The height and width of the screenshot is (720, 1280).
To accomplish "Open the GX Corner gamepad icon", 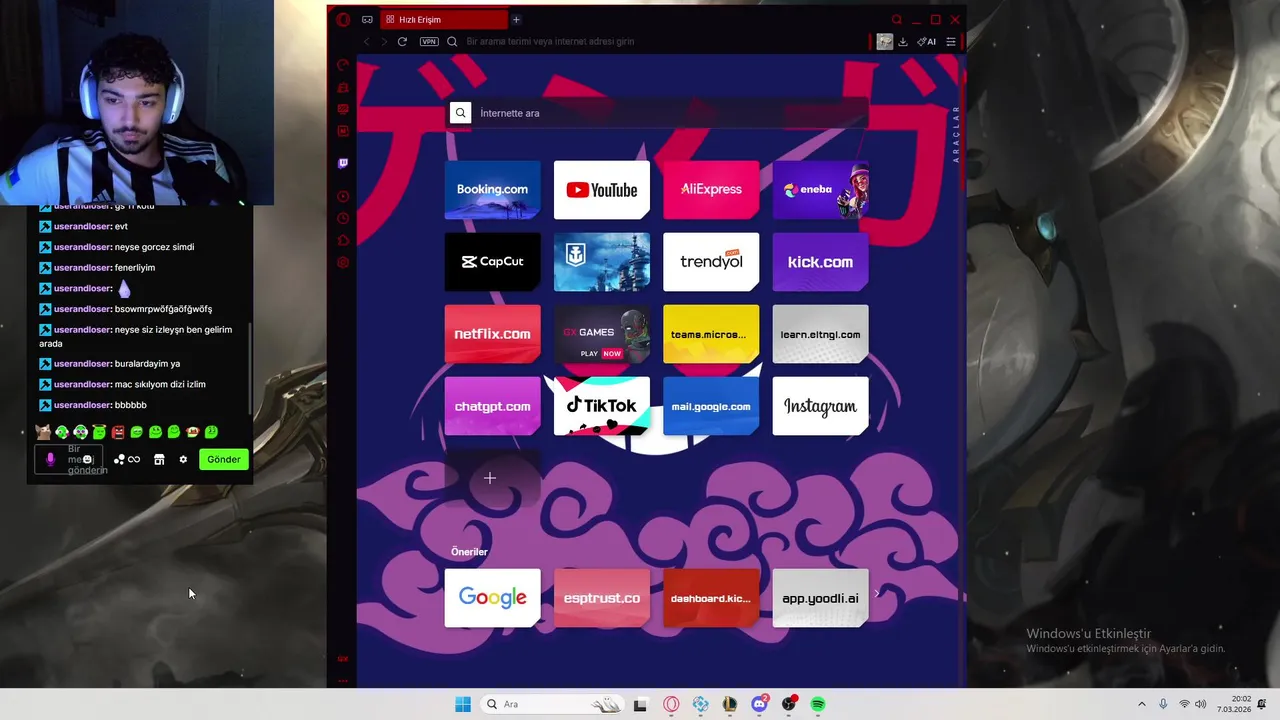I will click(x=367, y=19).
